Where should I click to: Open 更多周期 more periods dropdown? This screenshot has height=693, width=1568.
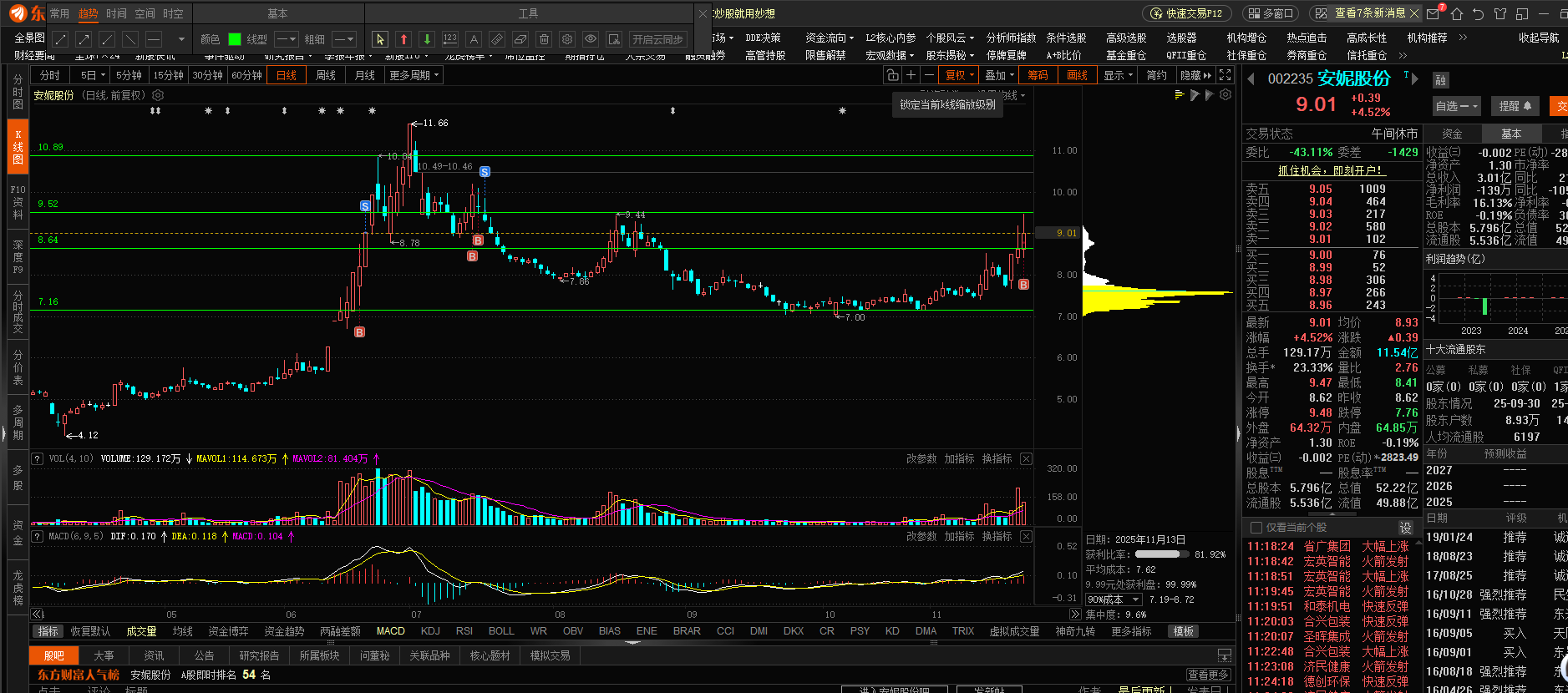click(x=414, y=75)
